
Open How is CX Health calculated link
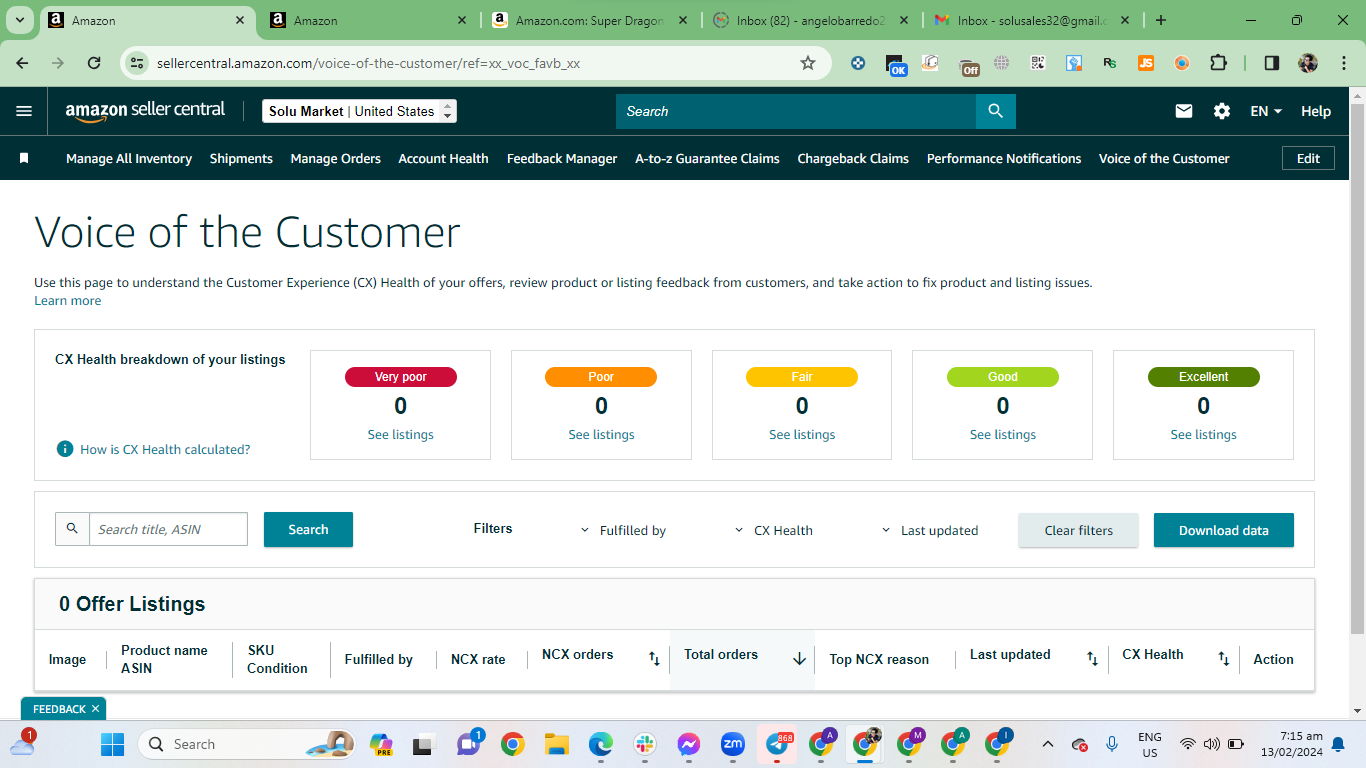[x=165, y=449]
